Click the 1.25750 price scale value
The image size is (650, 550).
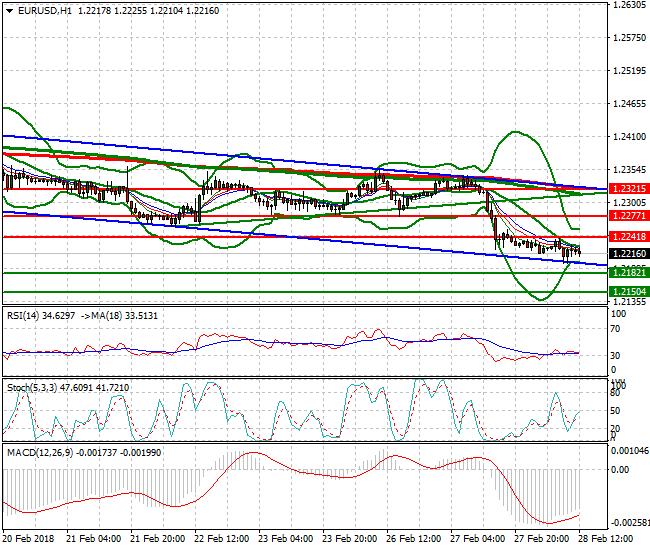(x=629, y=38)
